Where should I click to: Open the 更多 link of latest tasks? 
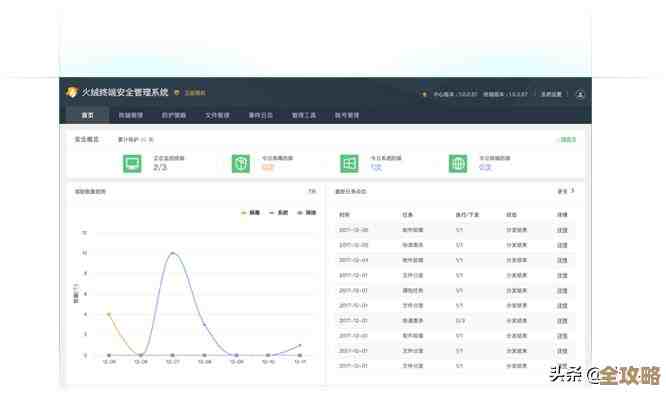point(566,191)
